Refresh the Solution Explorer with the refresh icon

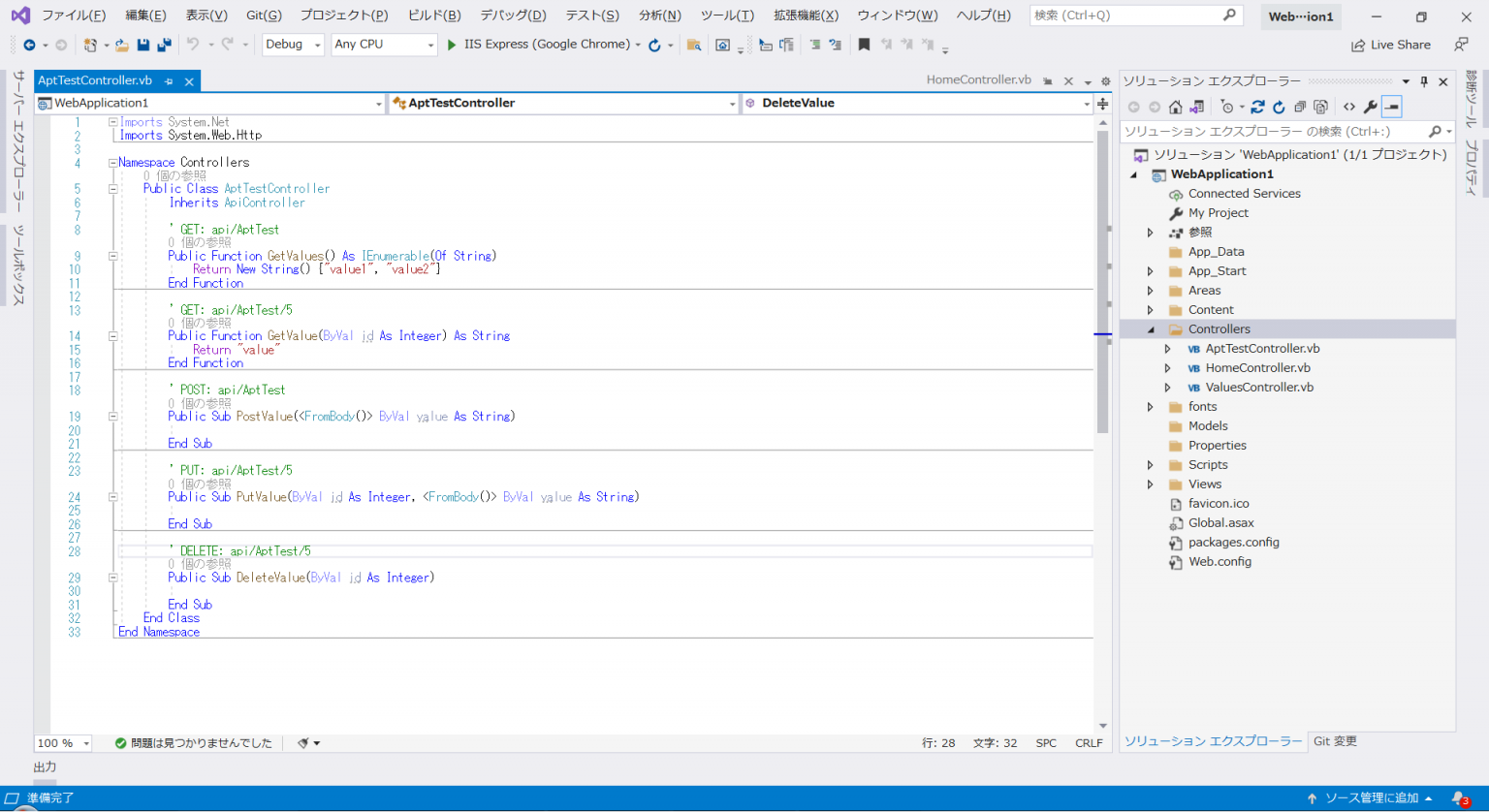pyautogui.click(x=1280, y=108)
